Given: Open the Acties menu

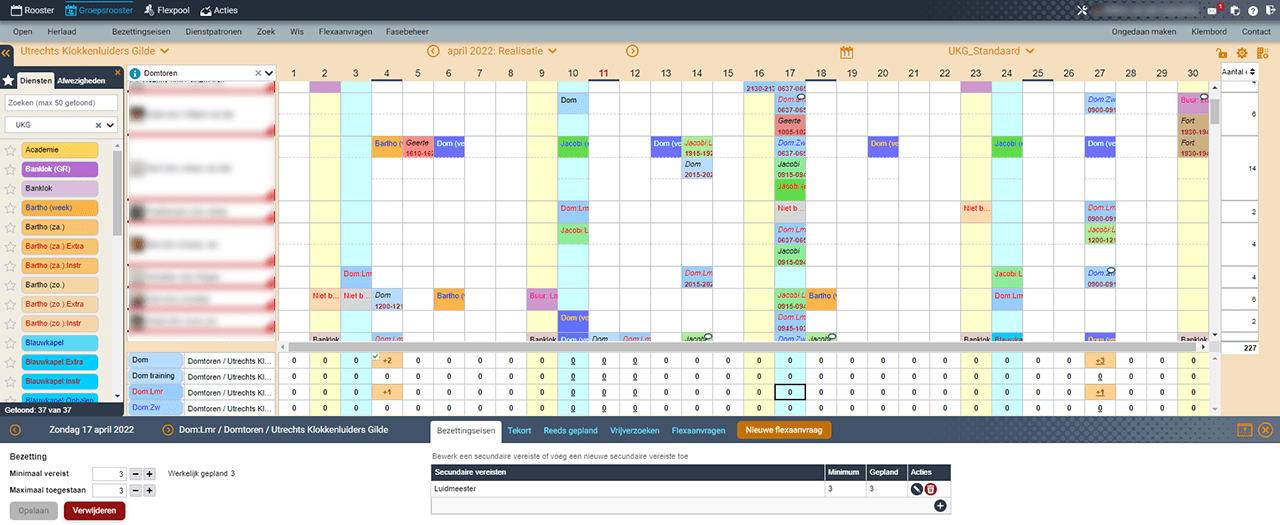Looking at the screenshot, I should pos(218,10).
